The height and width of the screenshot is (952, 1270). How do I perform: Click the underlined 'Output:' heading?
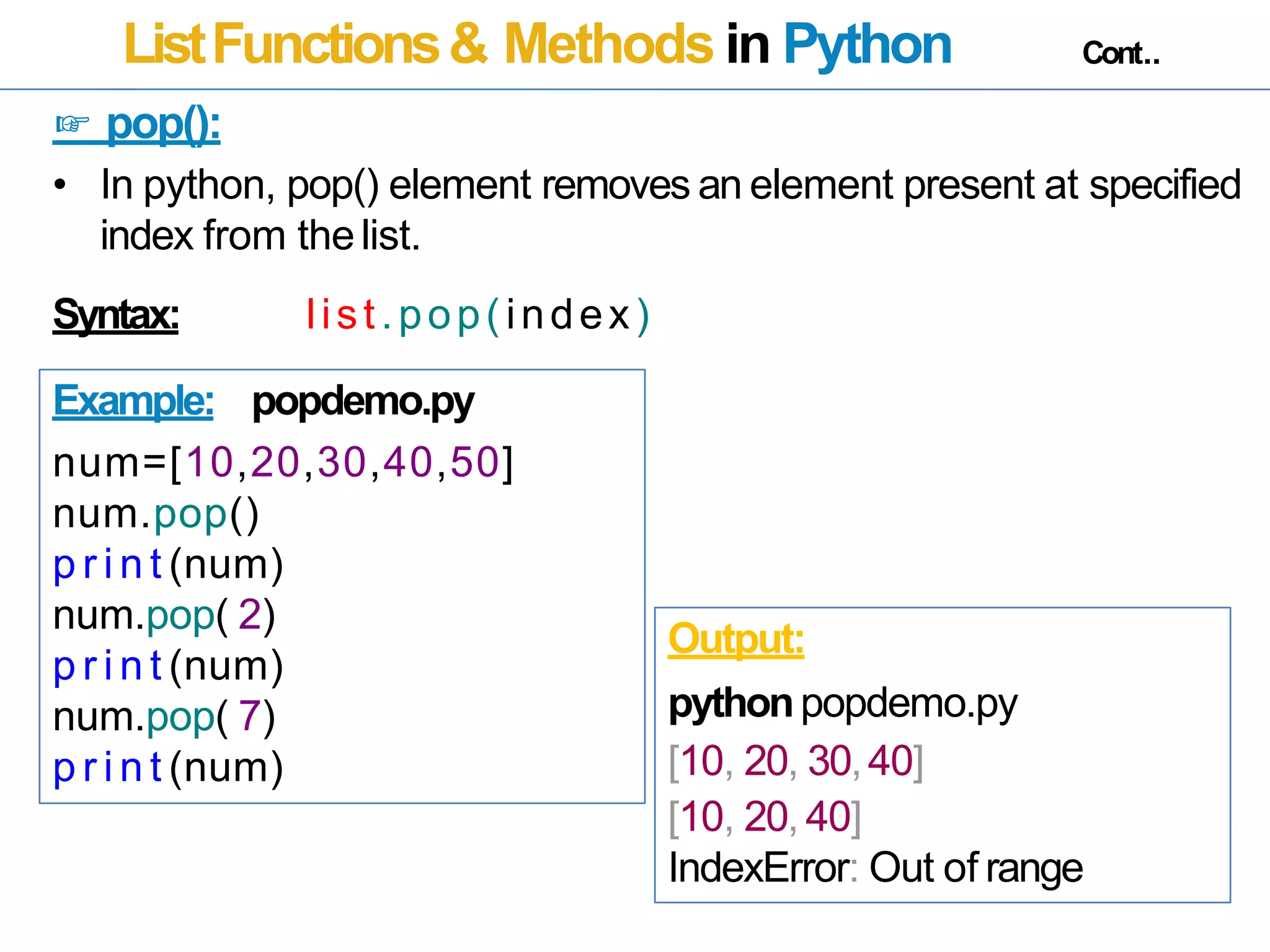coord(736,639)
